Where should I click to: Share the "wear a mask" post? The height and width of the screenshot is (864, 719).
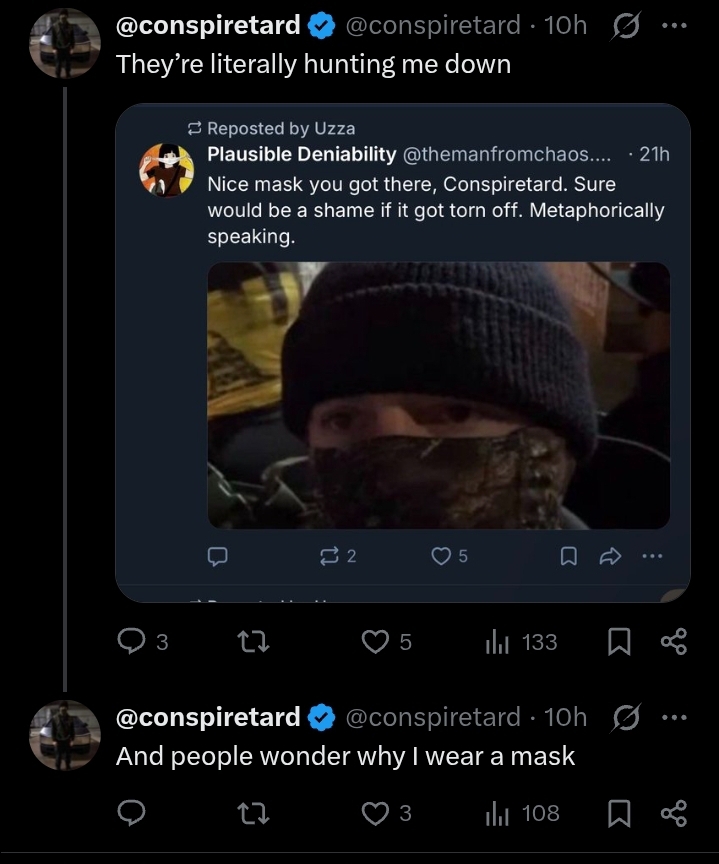pyautogui.click(x=675, y=813)
